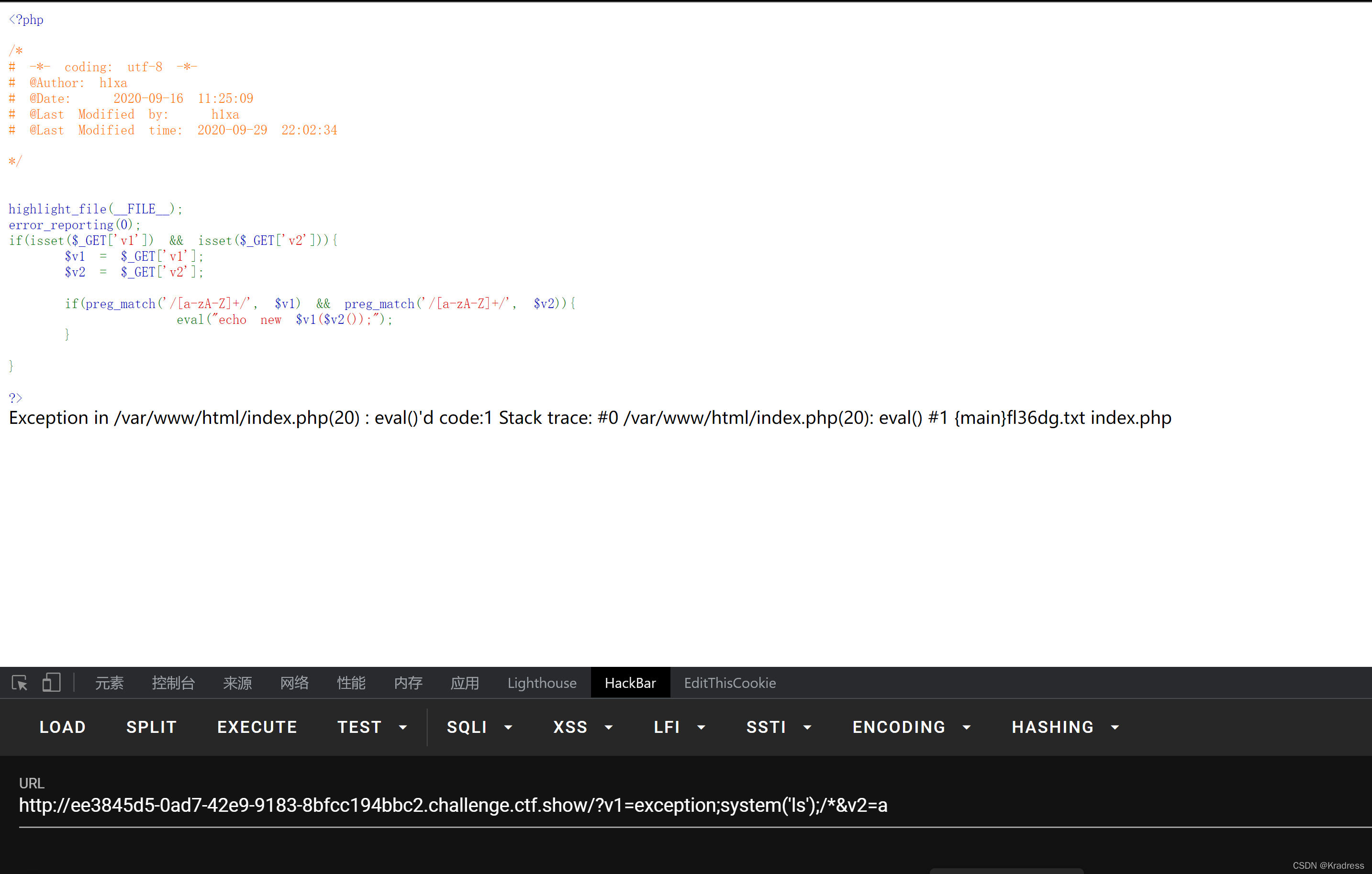Screen dimensions: 1372x874
Task: Open the 来源 tab
Action: tap(237, 683)
